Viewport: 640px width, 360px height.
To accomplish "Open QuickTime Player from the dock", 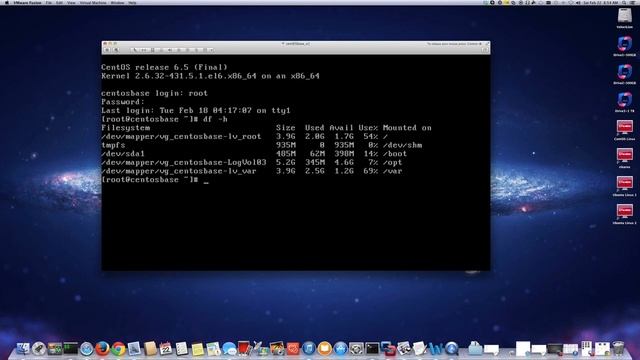I will coord(452,349).
